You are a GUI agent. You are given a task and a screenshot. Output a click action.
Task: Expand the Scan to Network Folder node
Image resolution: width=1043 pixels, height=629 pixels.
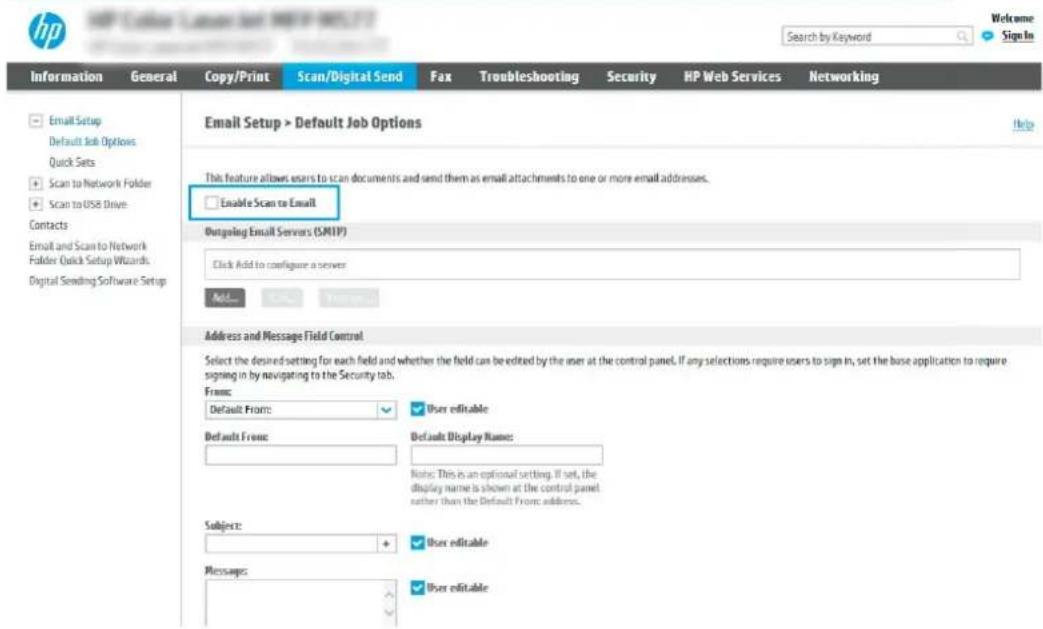pyautogui.click(x=35, y=184)
